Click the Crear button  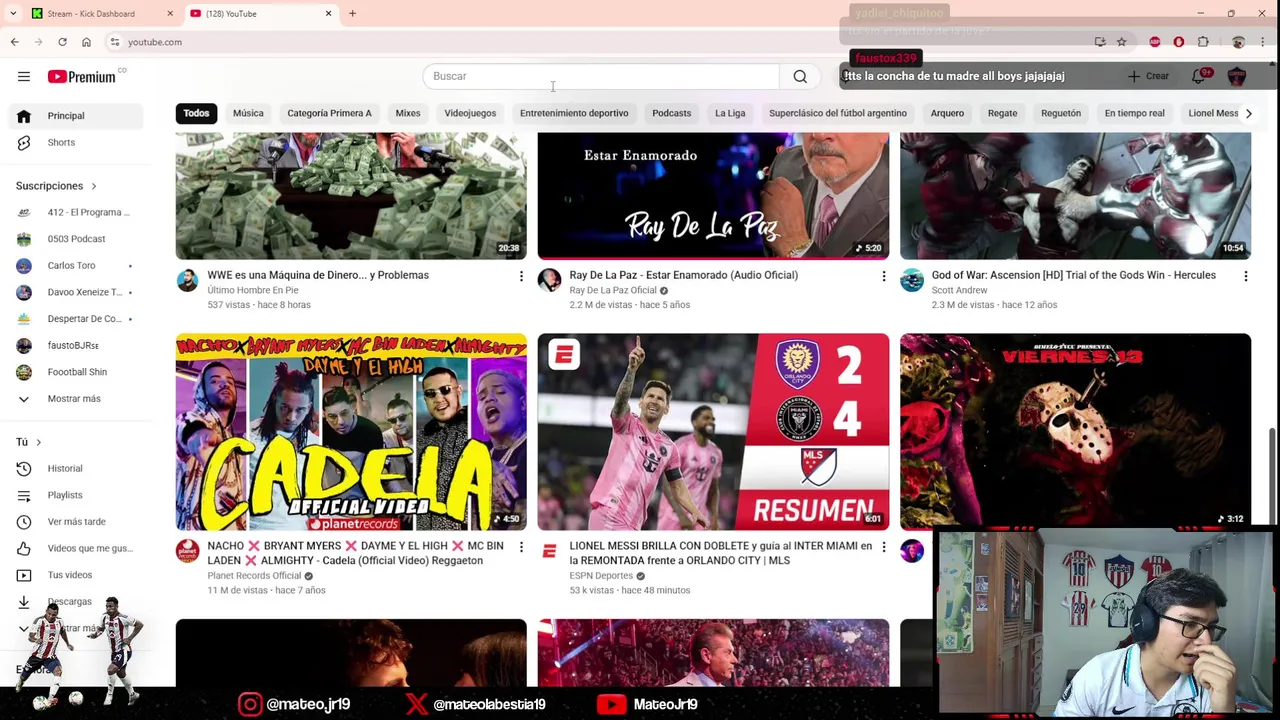tap(1148, 76)
